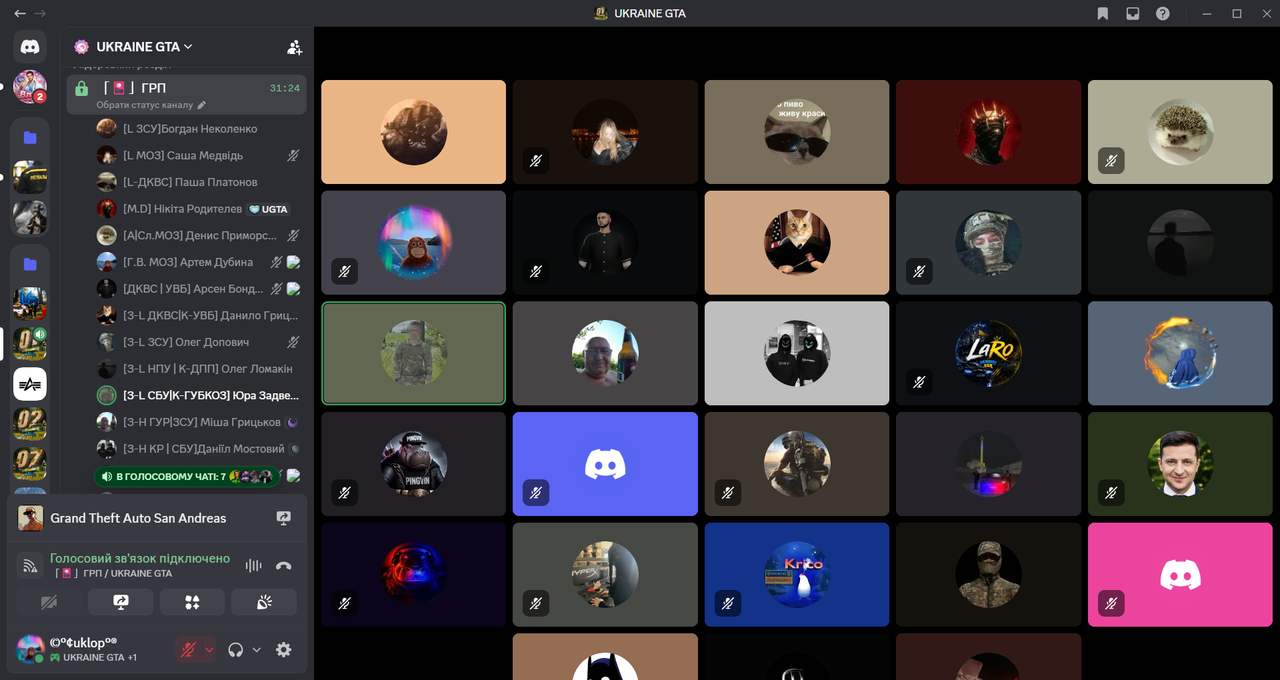Click the В ГОЛОСОВОМУ ЧАТІ: 7 pill
Screen dimensions: 1280x680
[186, 476]
